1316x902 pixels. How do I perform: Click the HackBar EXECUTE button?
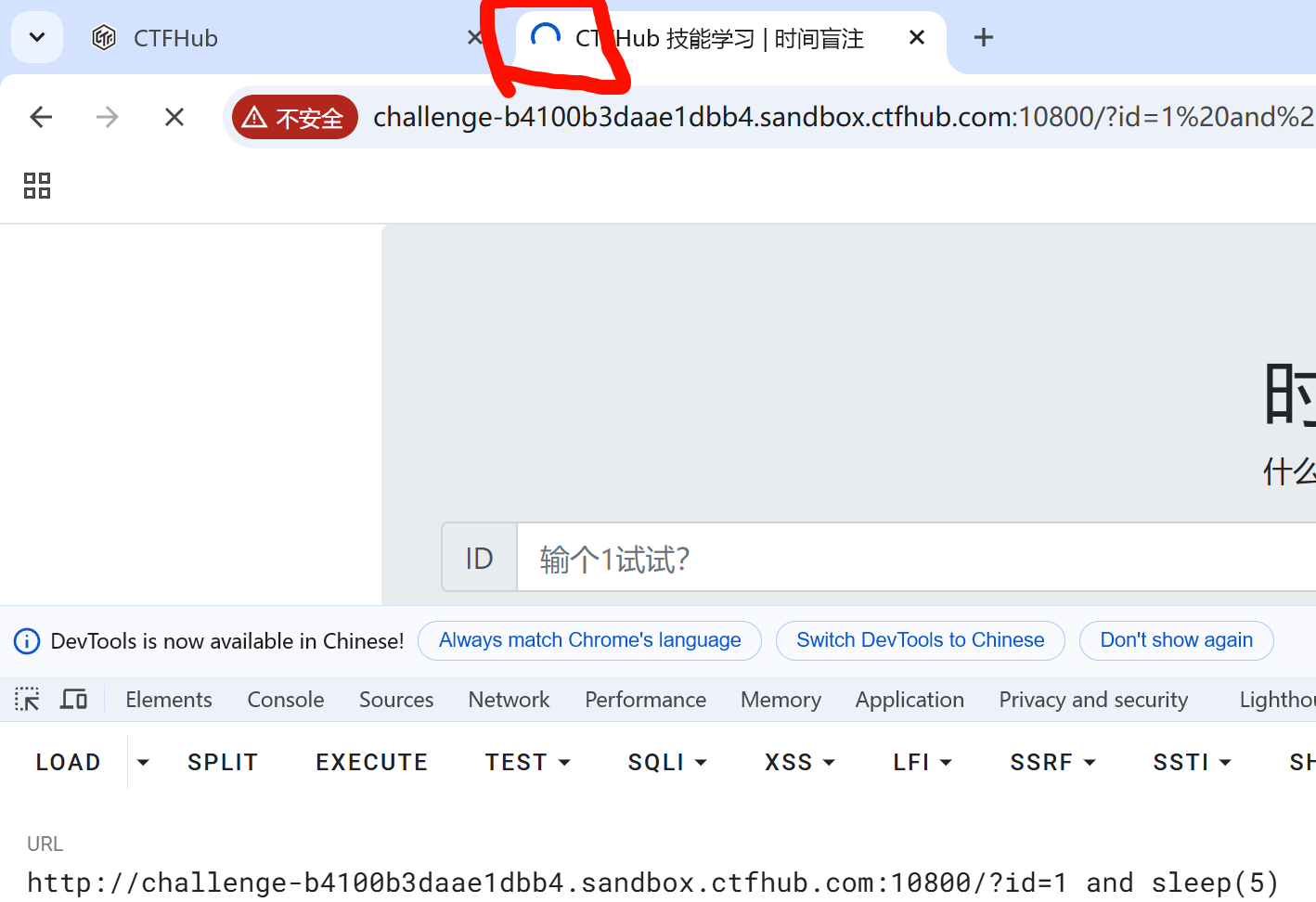pyautogui.click(x=371, y=762)
